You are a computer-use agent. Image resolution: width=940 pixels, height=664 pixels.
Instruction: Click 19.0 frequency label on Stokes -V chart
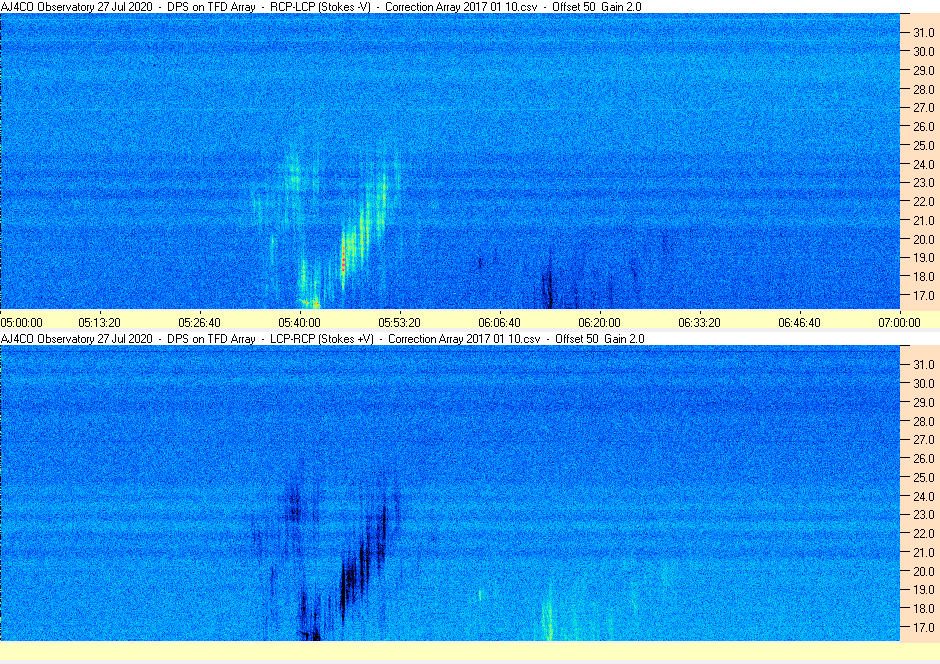pos(924,258)
